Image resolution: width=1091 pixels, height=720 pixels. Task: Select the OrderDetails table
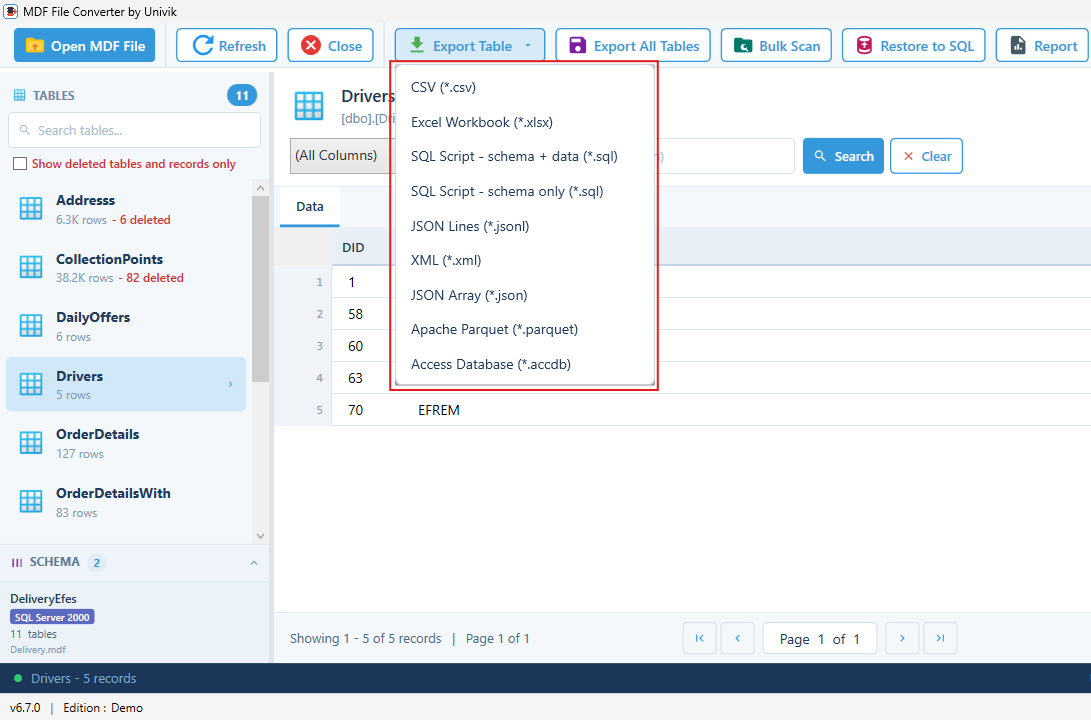point(126,442)
